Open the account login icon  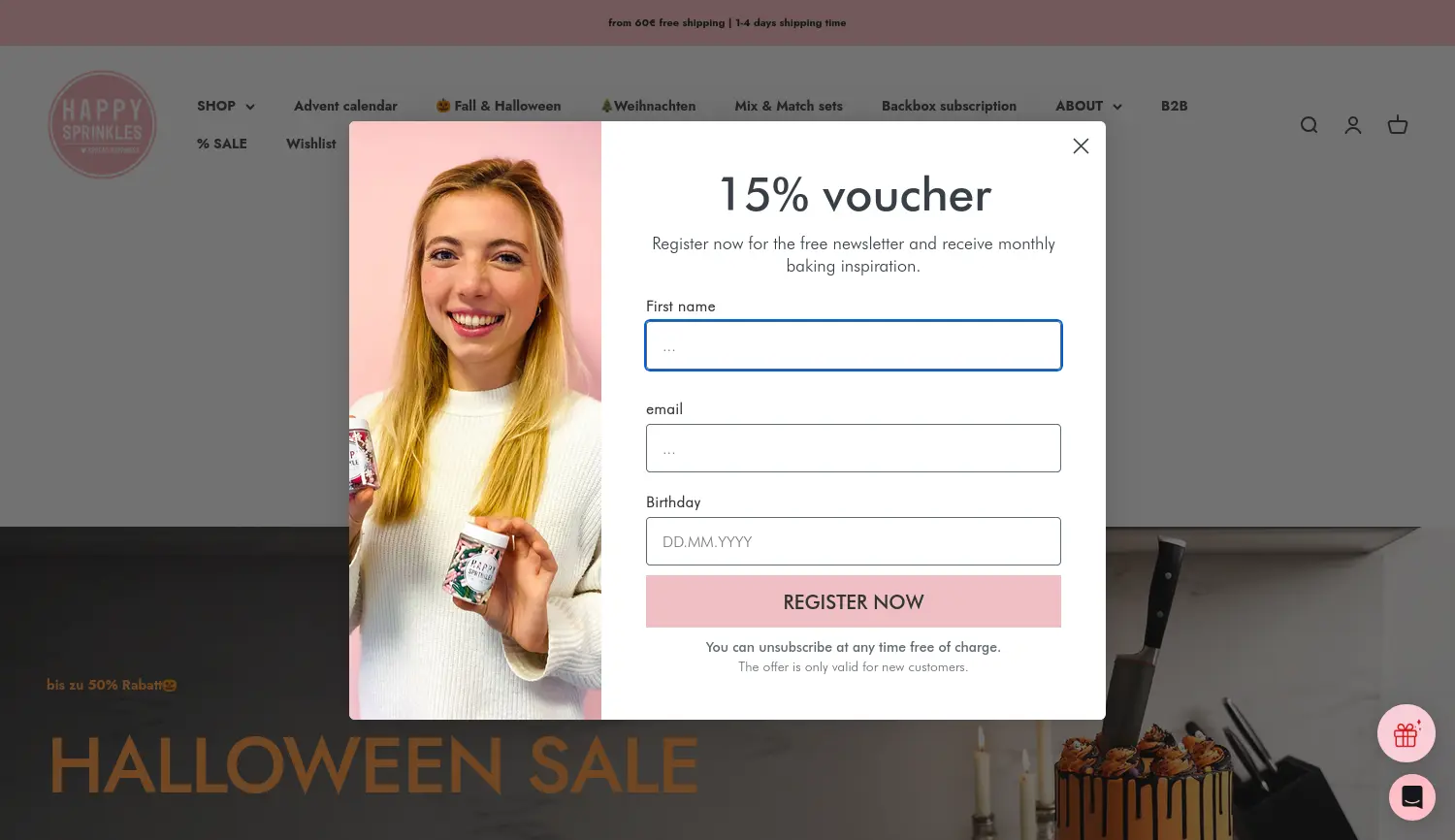tap(1353, 125)
